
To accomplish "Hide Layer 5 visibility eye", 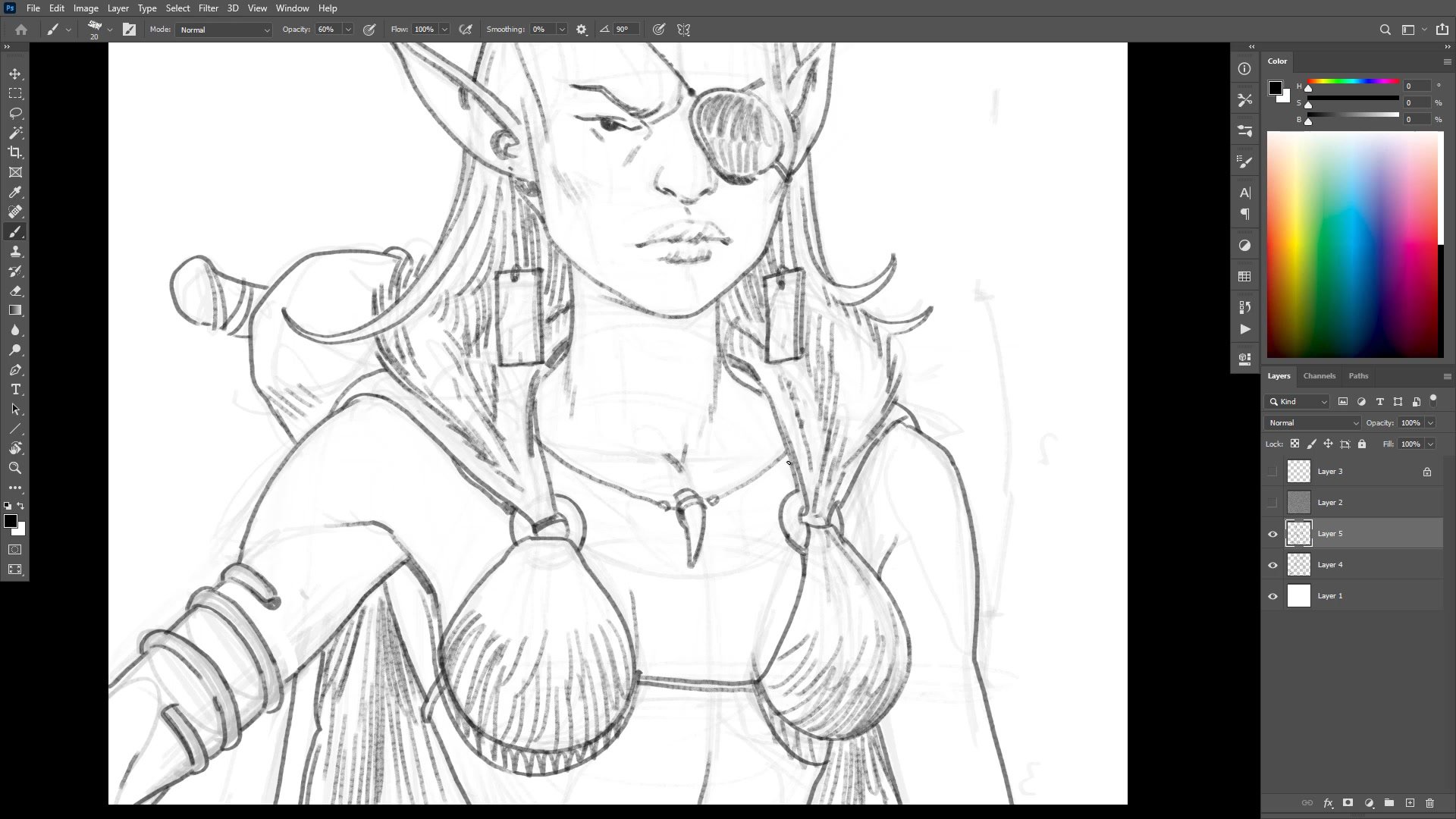I will point(1272,534).
